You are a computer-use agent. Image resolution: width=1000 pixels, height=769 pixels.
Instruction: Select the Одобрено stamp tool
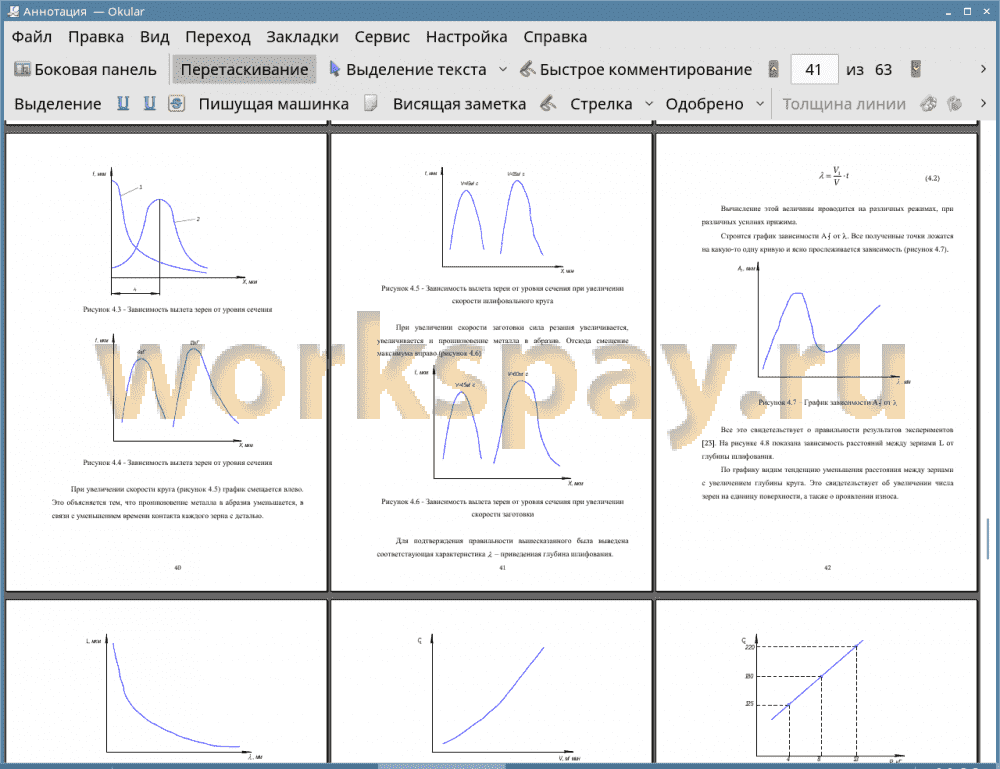(x=704, y=104)
